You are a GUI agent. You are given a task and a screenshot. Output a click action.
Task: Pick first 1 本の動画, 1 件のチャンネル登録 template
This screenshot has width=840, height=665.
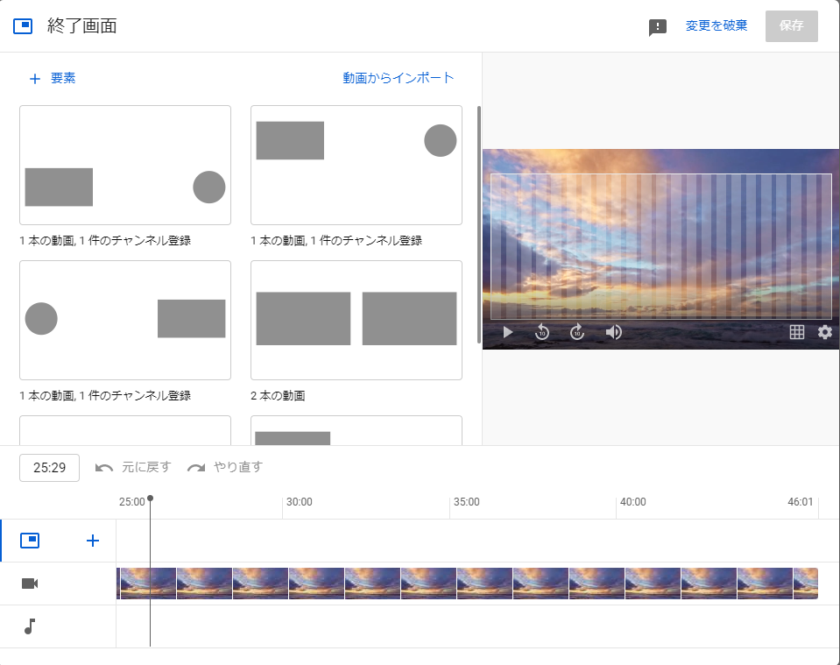[125, 165]
